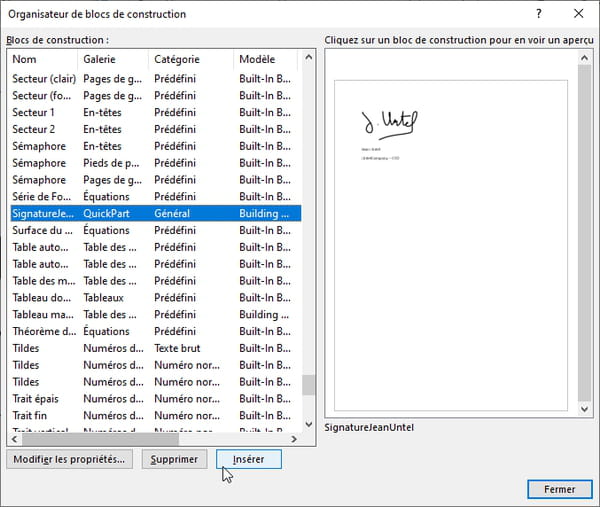The width and height of the screenshot is (600, 507).
Task: Select the Théorème d... row
Action: 156,331
